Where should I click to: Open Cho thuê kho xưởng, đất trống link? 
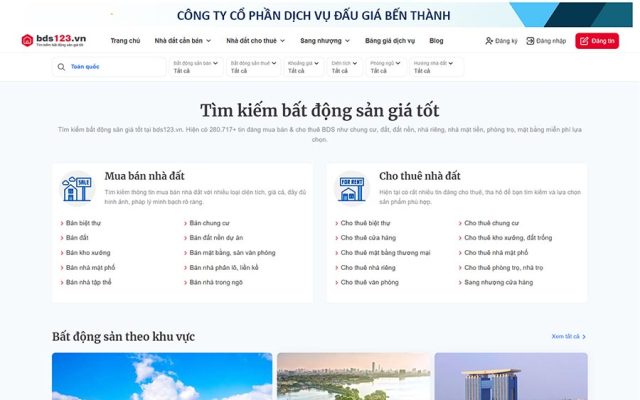[x=508, y=238]
